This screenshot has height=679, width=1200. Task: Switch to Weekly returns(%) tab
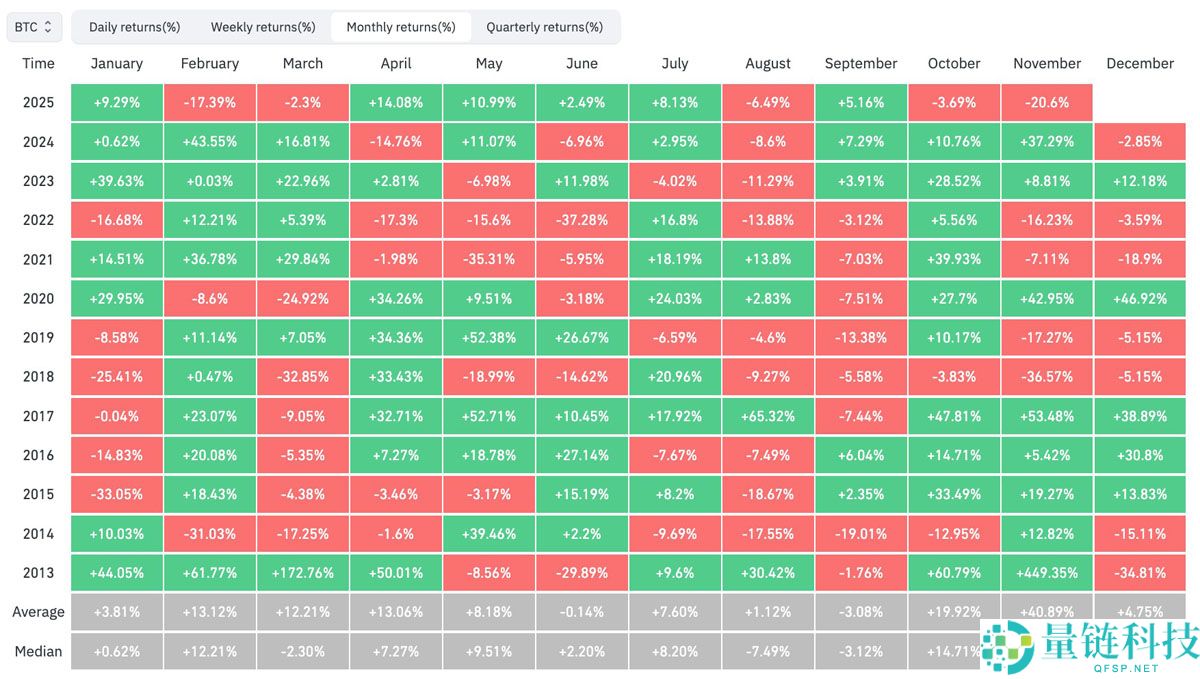[263, 27]
